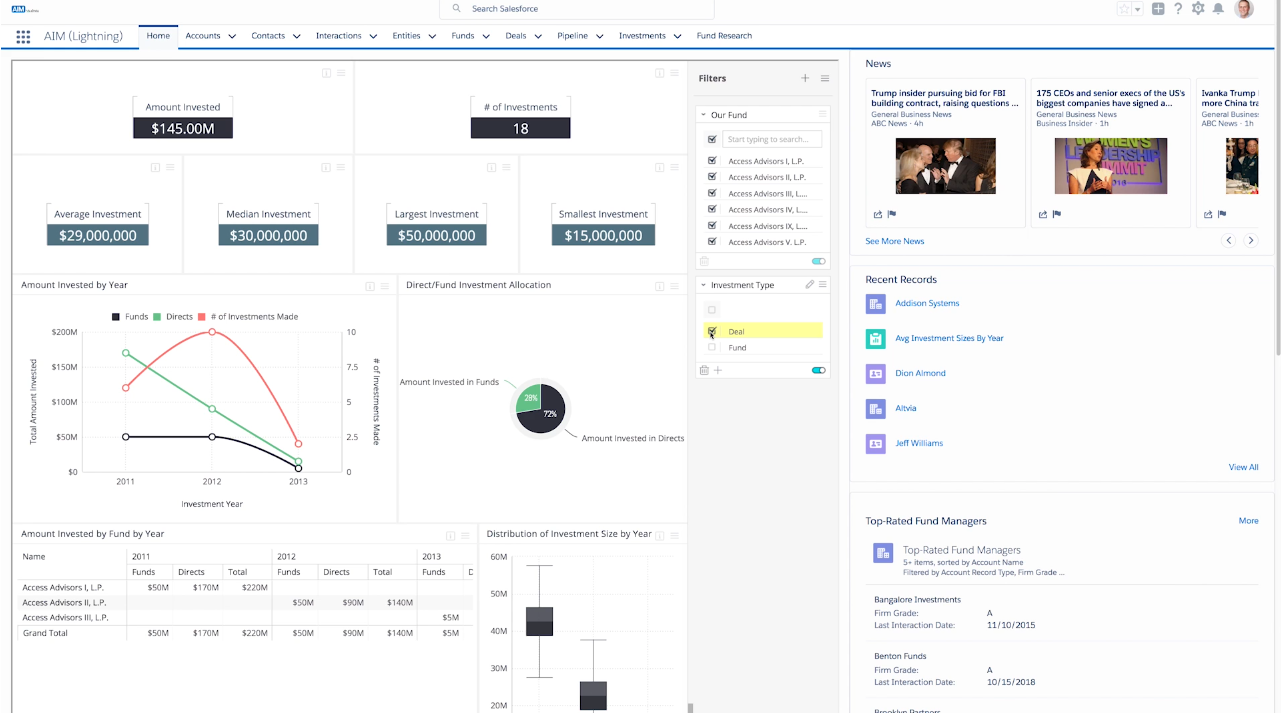Click the global actions plus icon

[1158, 9]
